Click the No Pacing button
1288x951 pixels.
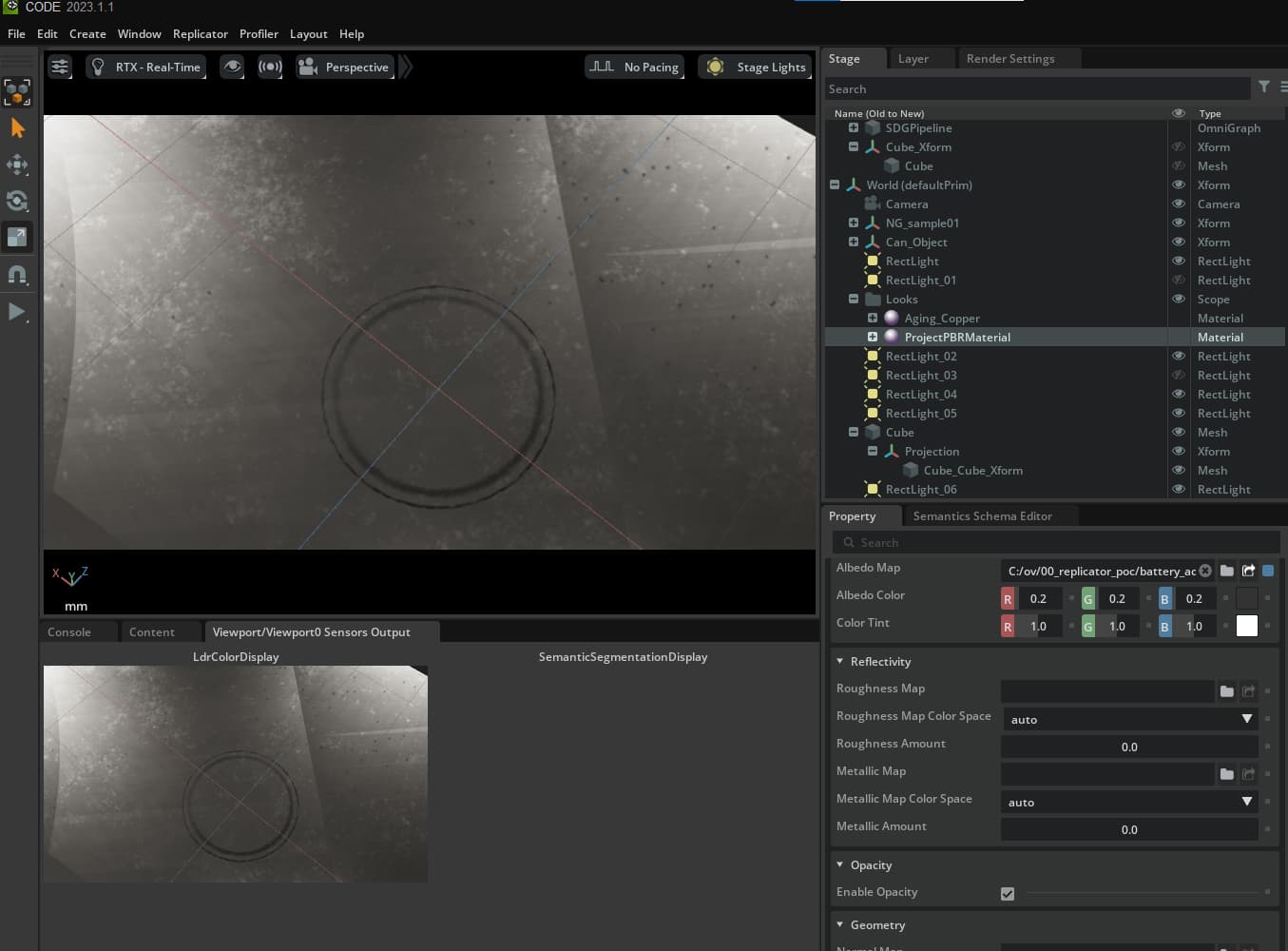[634, 67]
